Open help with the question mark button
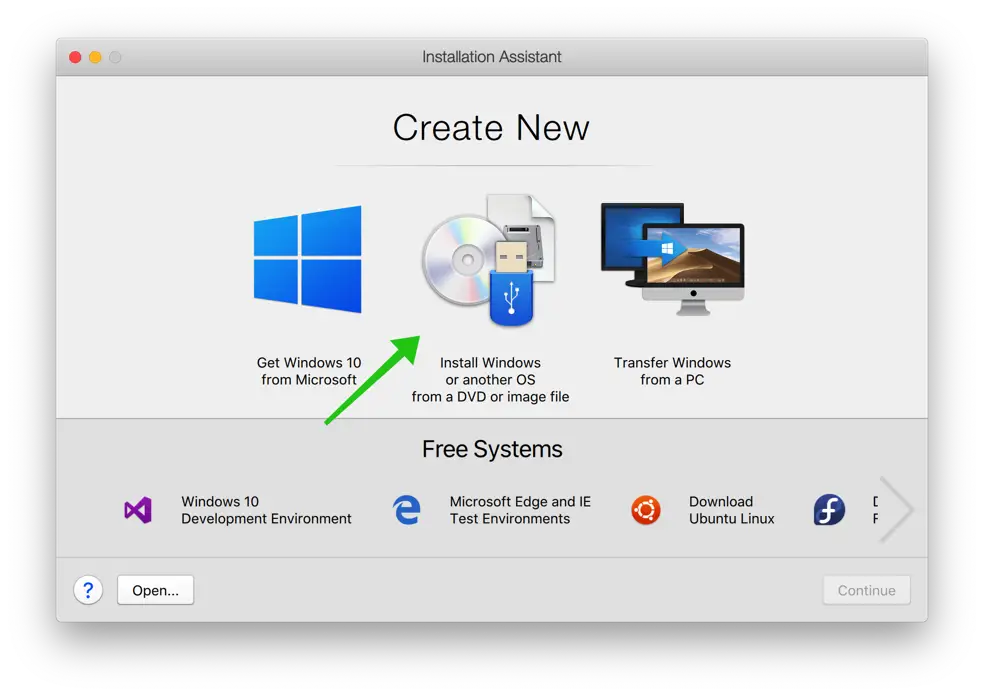This screenshot has height=696, width=984. click(88, 590)
